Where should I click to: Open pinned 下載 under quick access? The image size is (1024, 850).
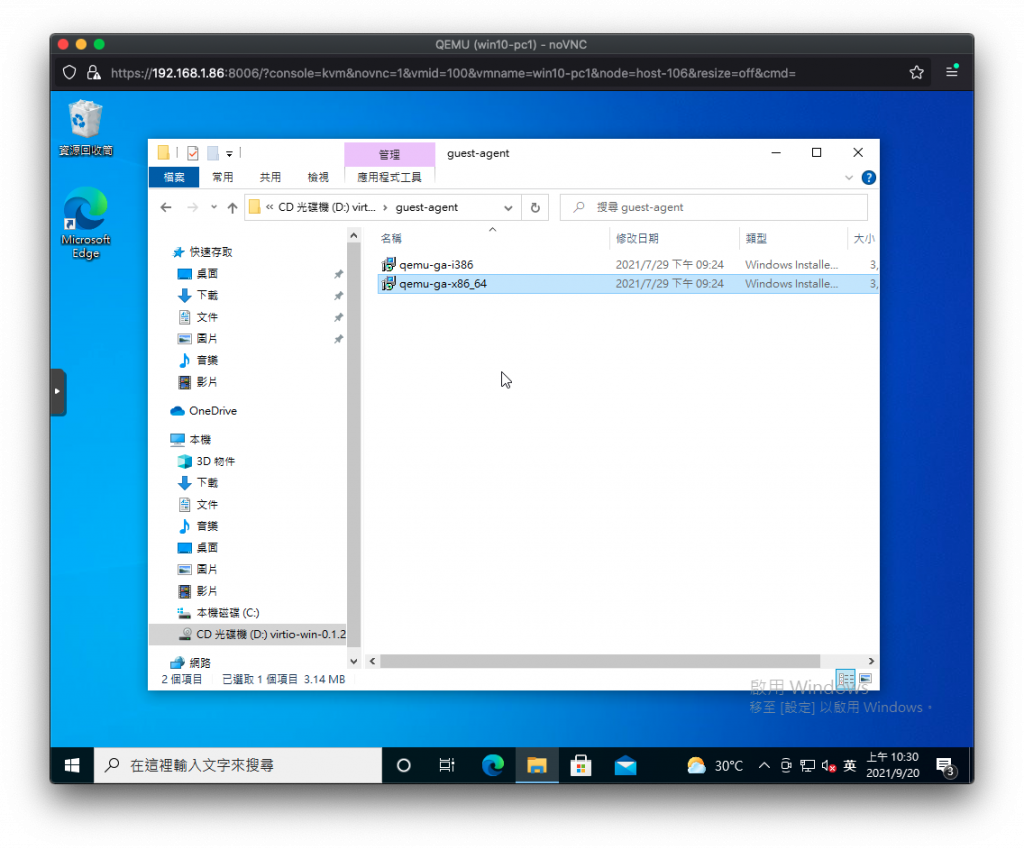[x=206, y=295]
